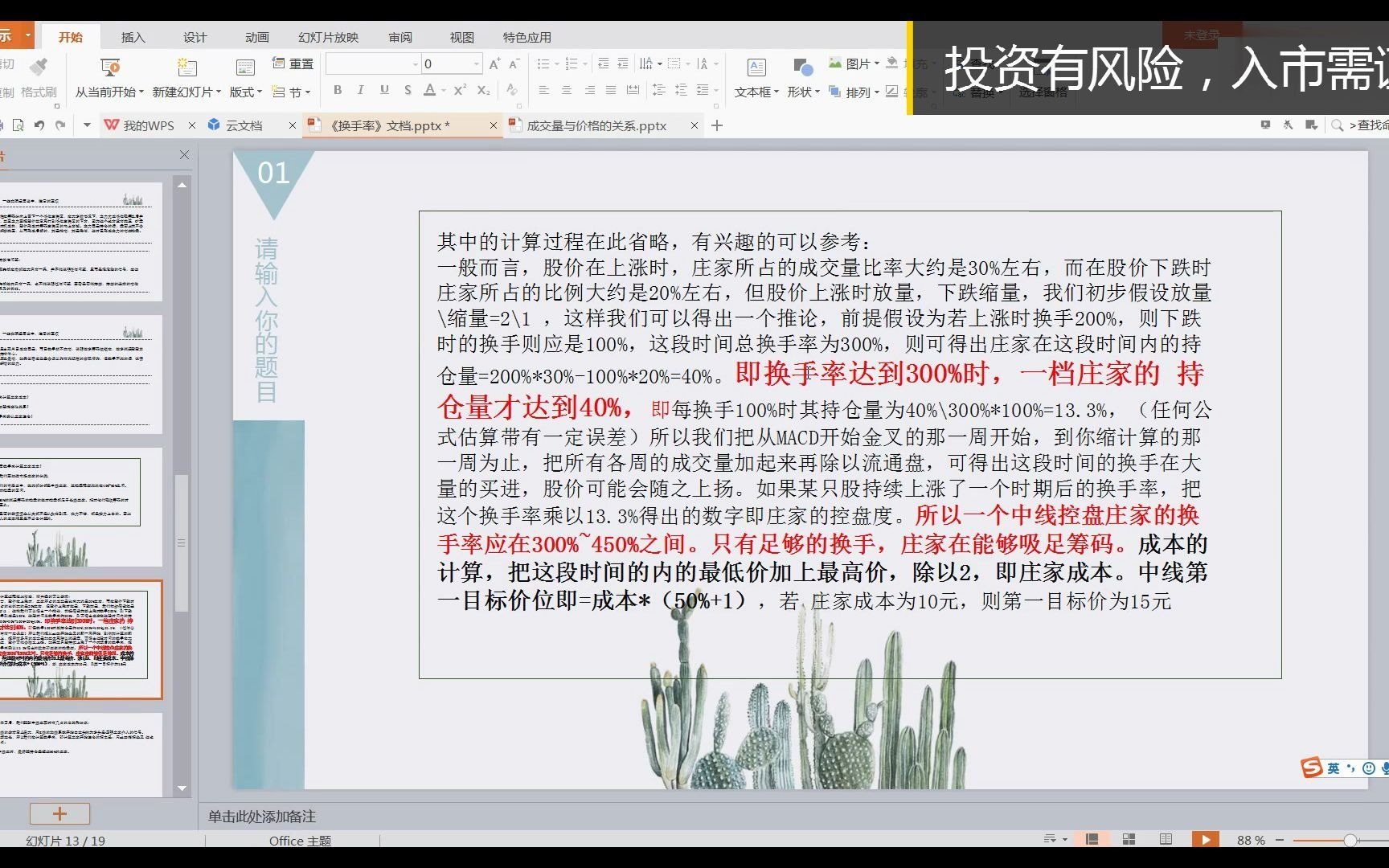The image size is (1389, 868).
Task: Open the Arrange (排列) dropdown
Action: [x=854, y=92]
